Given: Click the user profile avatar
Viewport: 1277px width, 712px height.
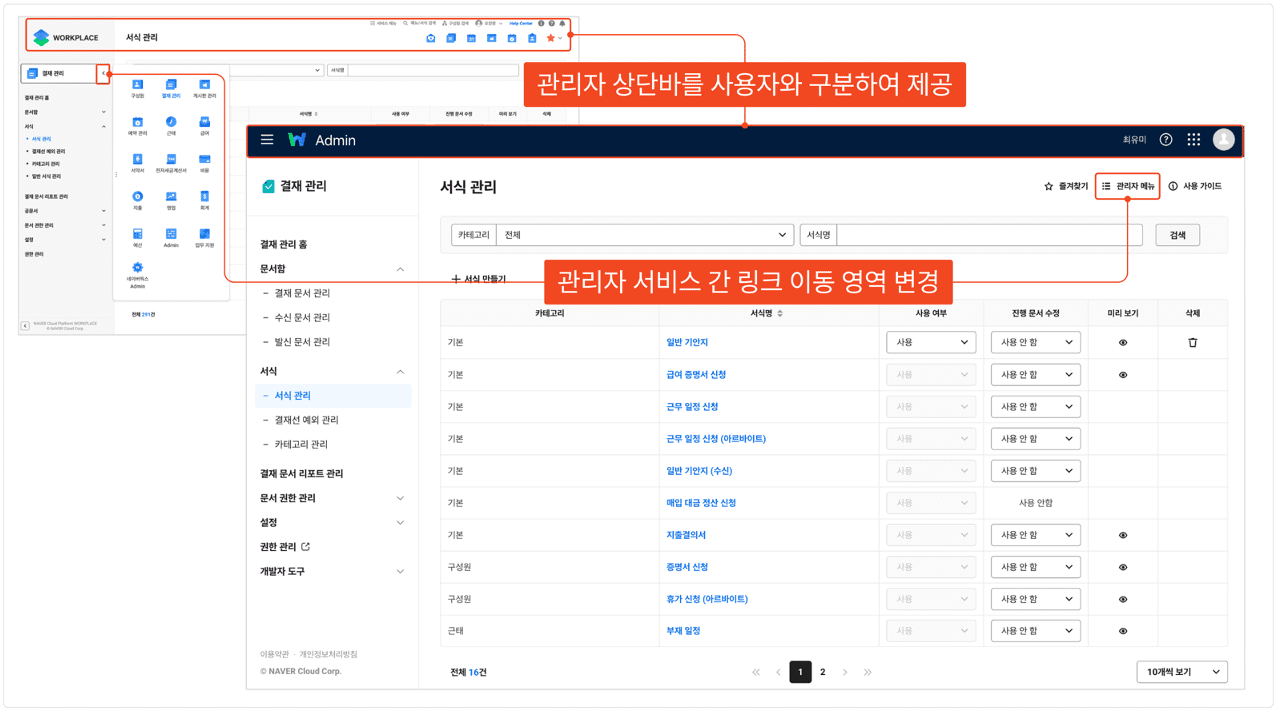Looking at the screenshot, I should pyautogui.click(x=1223, y=140).
